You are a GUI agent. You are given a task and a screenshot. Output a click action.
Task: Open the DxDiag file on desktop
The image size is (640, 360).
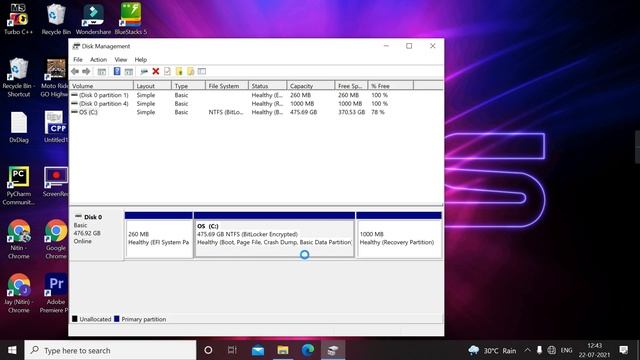(19, 127)
